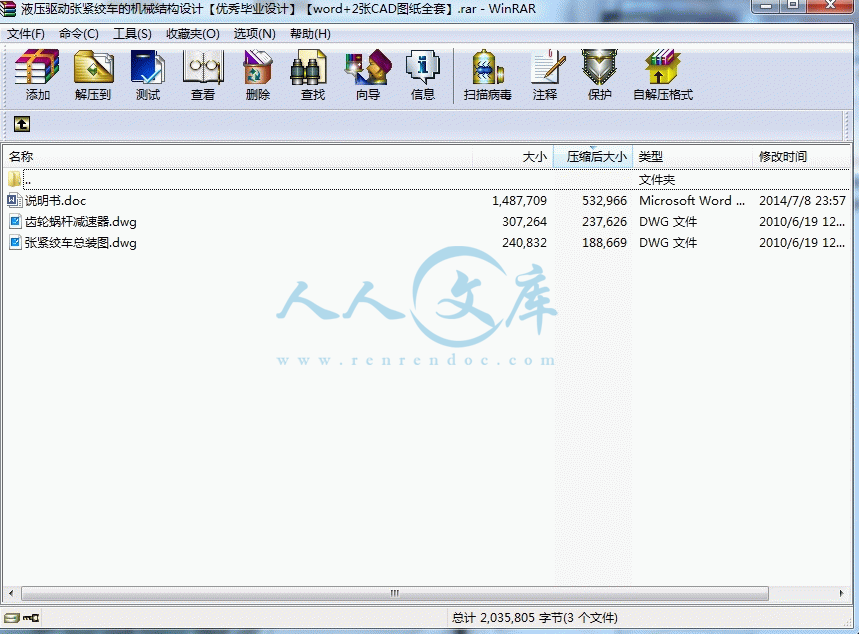Viewport: 859px width, 634px height.
Task: Open the 命令(C) menu
Action: pos(79,34)
